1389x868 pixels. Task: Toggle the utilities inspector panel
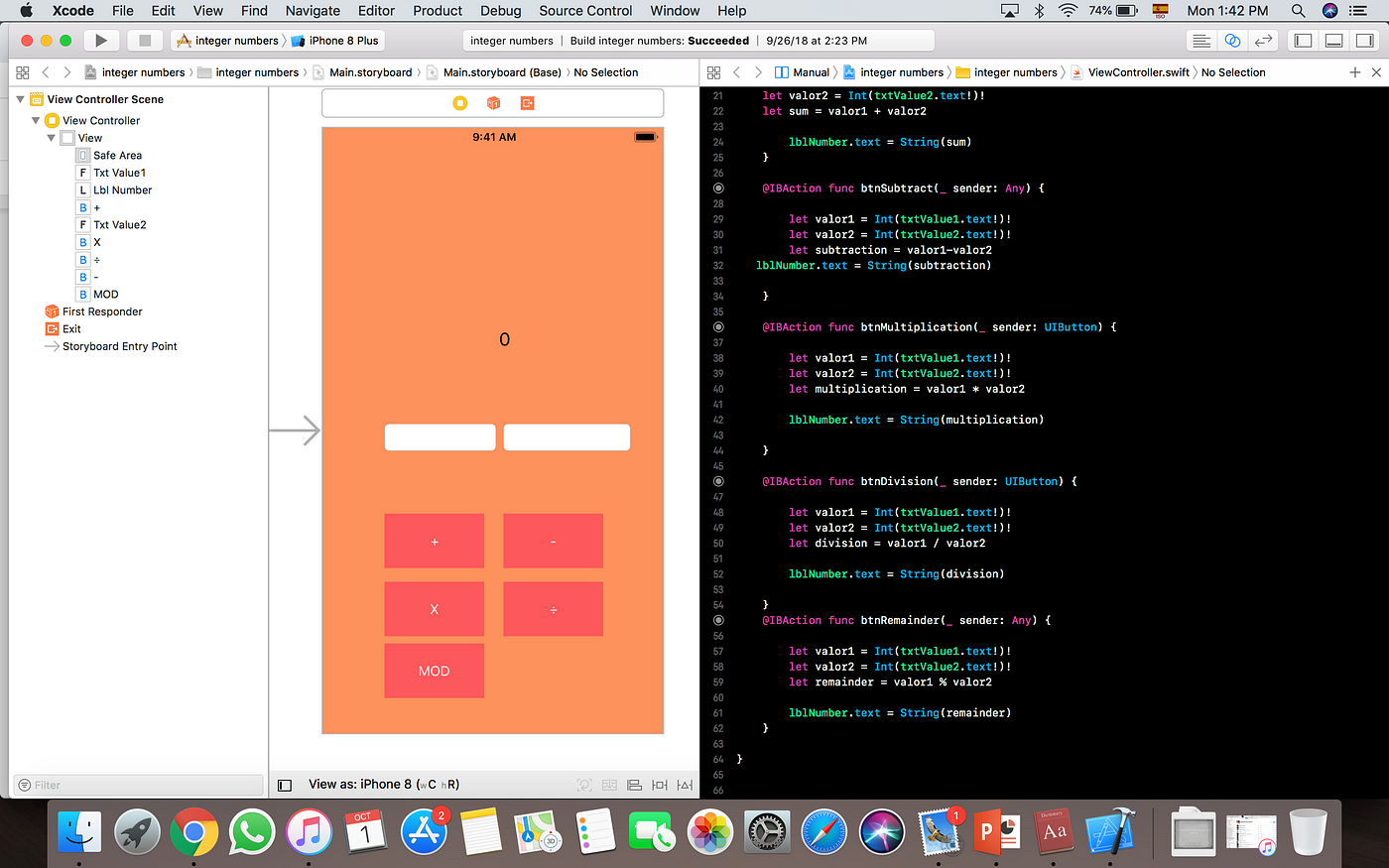pyautogui.click(x=1365, y=41)
